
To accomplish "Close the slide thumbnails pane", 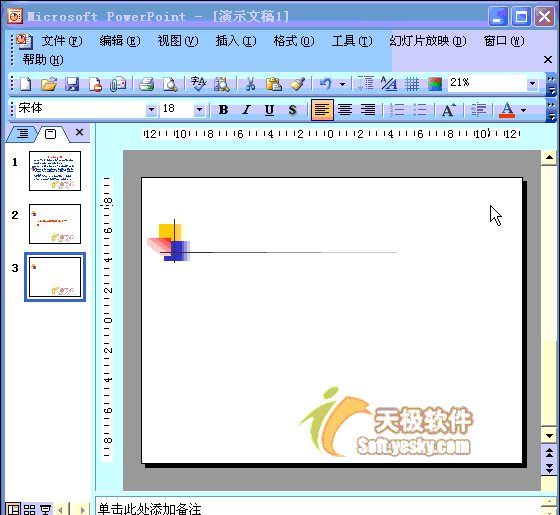I will (79, 132).
